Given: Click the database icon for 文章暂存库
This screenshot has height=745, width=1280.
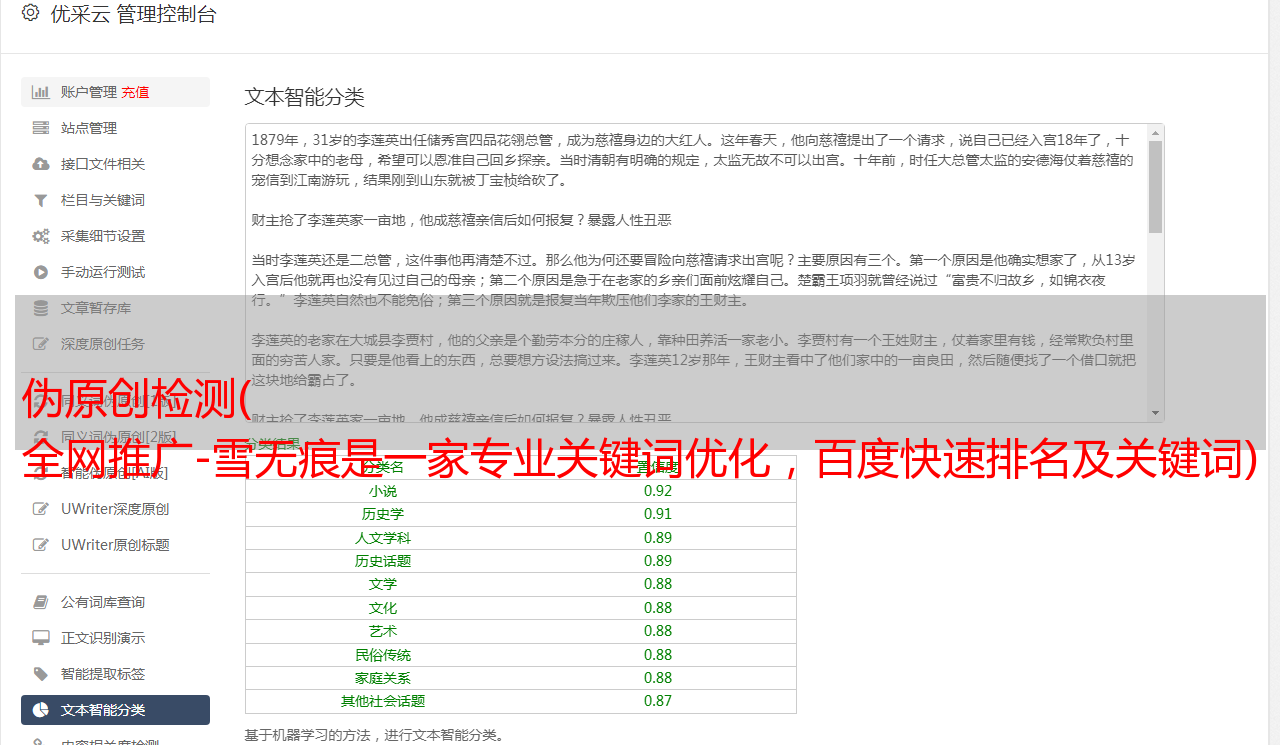Looking at the screenshot, I should coord(41,308).
